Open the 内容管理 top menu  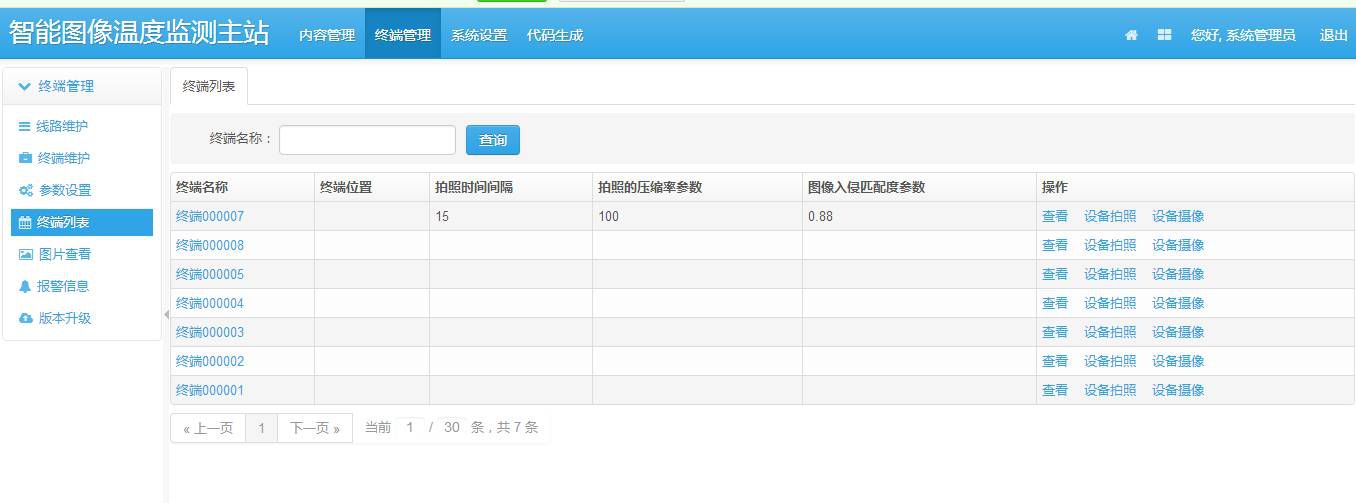[326, 35]
